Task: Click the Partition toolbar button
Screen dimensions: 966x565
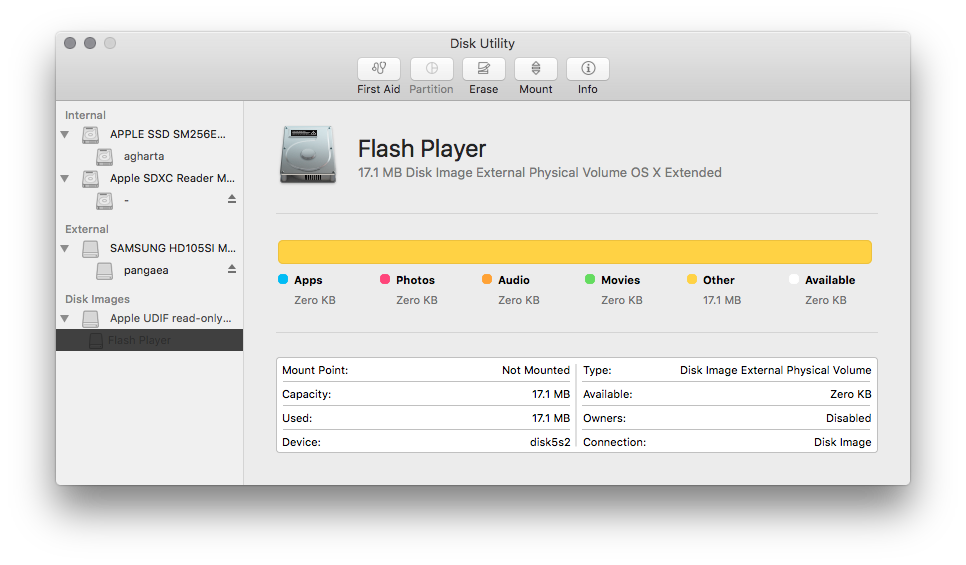Action: [431, 69]
